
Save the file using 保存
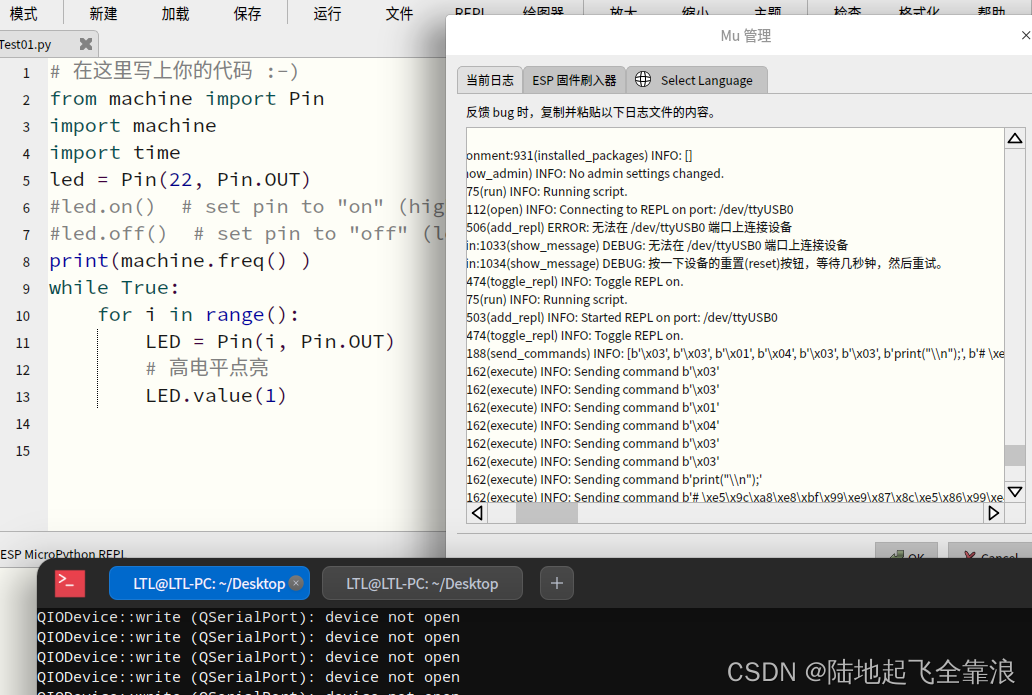(247, 13)
